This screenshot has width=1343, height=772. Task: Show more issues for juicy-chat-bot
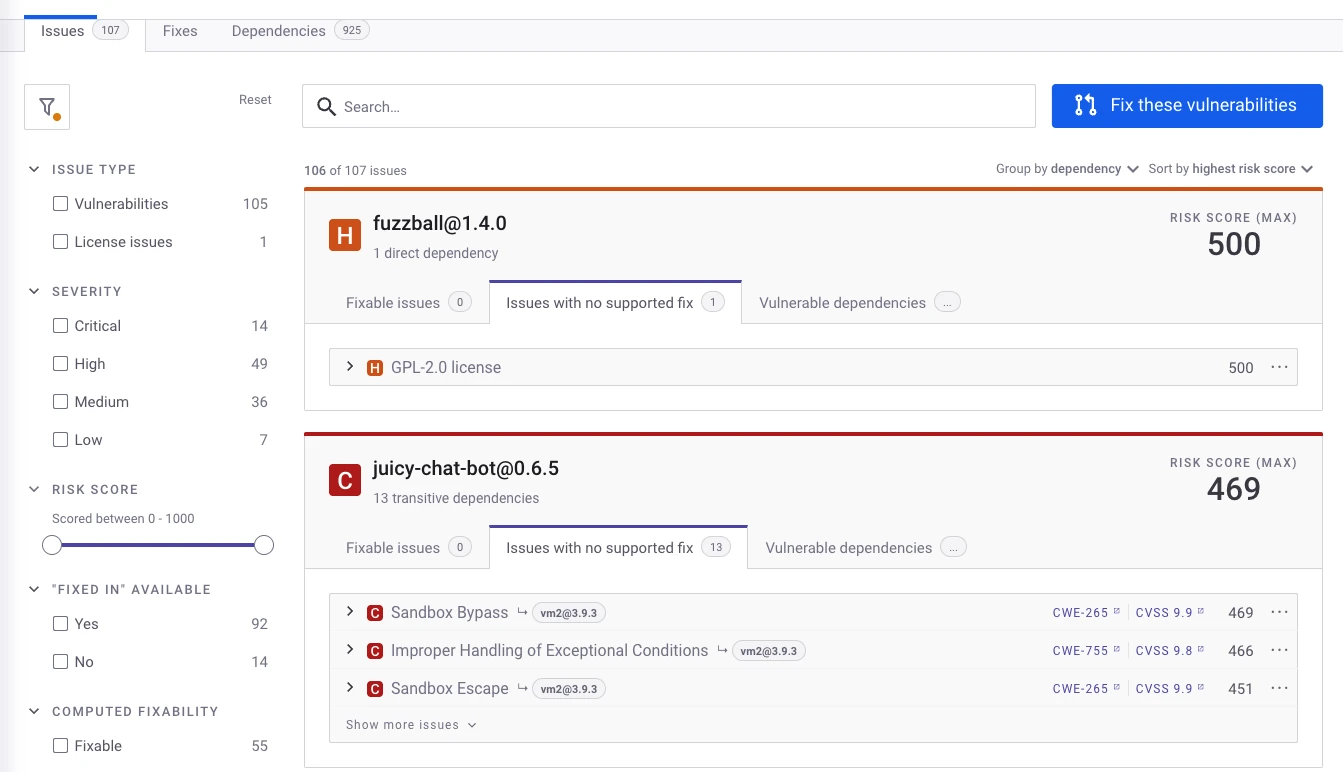(411, 725)
